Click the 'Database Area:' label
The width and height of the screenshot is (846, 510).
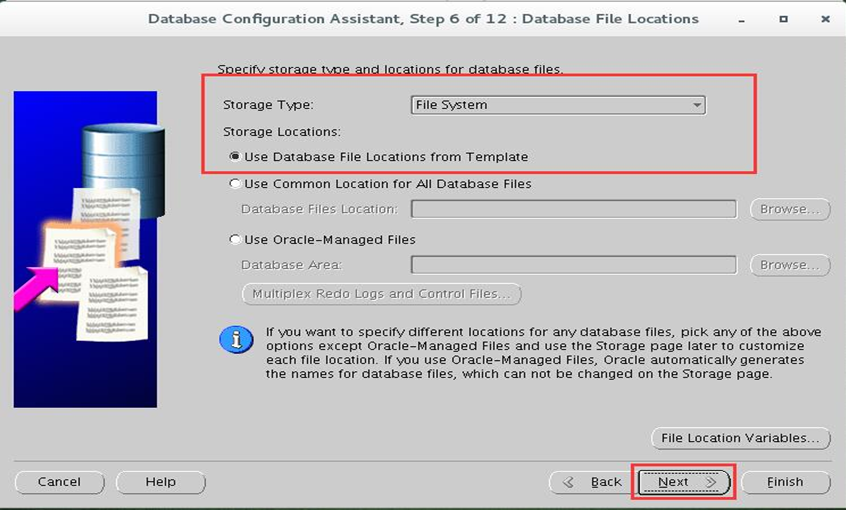tap(292, 265)
